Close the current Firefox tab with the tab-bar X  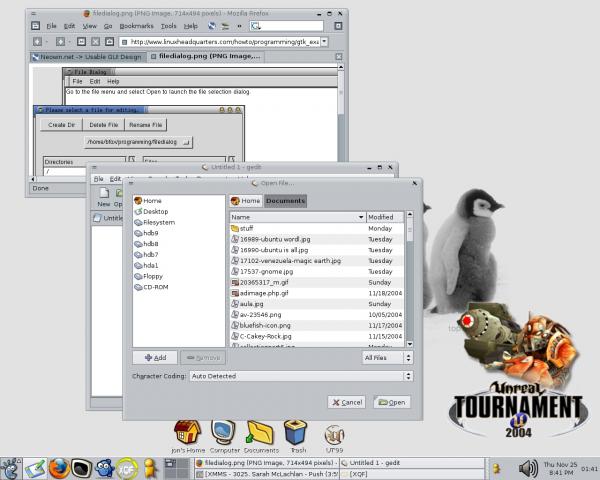(x=339, y=57)
